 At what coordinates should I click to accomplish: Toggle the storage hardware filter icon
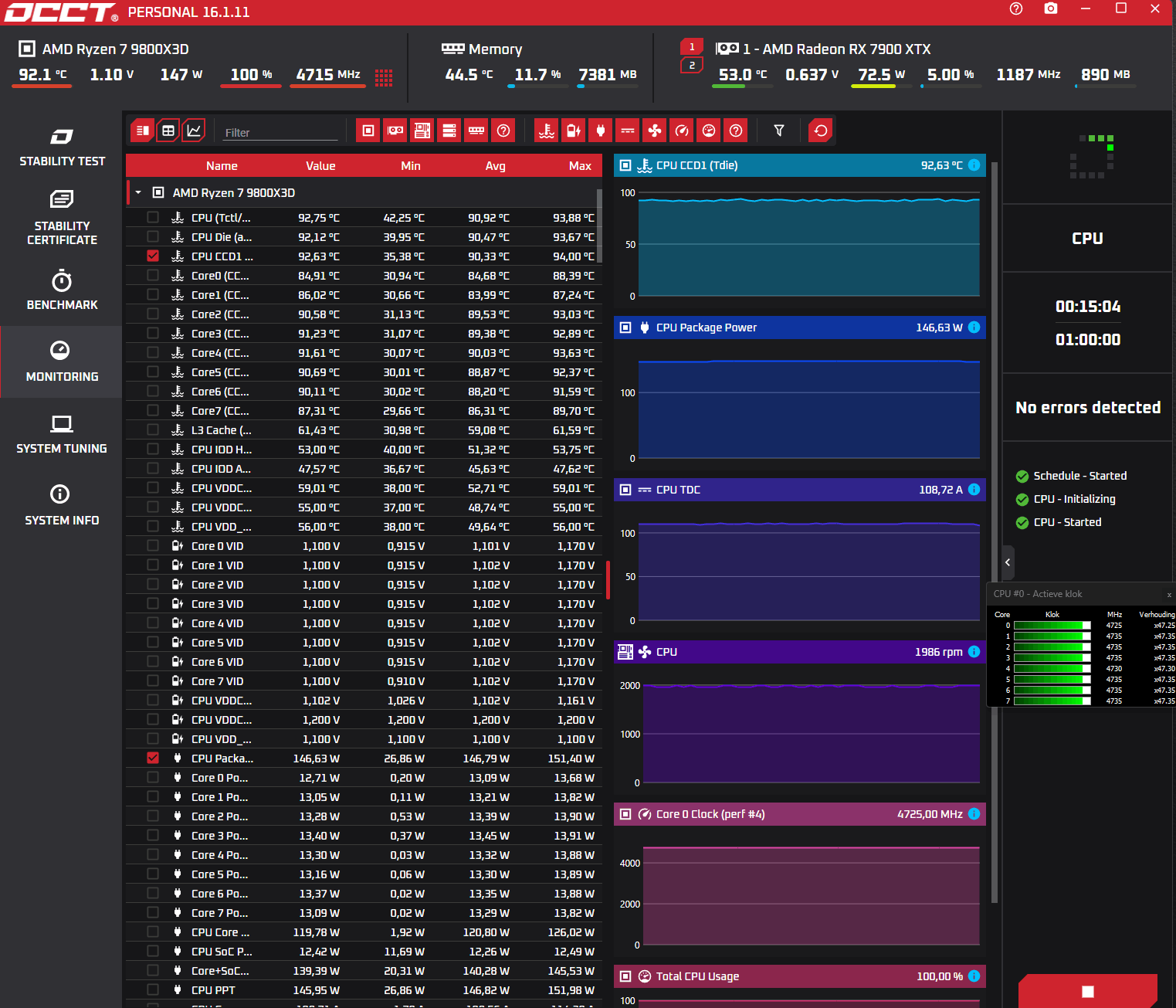point(449,131)
